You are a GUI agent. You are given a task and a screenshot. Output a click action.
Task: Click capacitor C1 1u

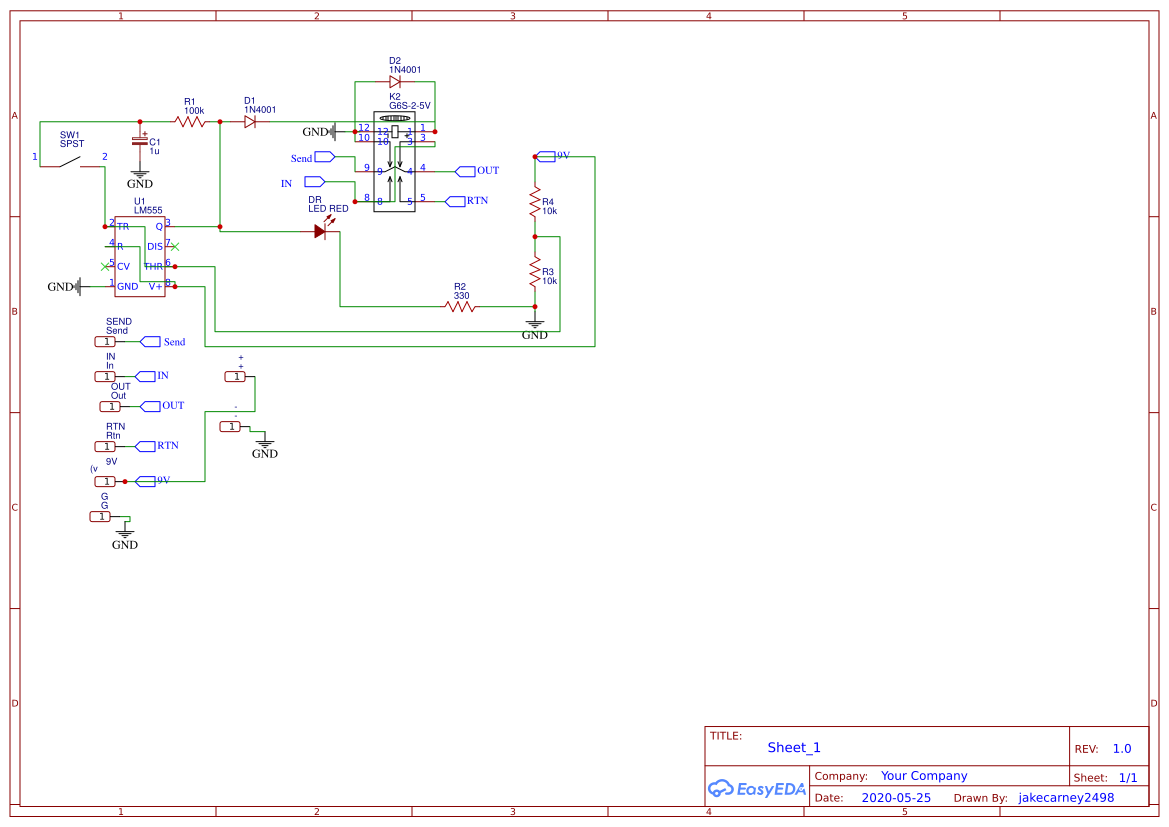[140, 143]
